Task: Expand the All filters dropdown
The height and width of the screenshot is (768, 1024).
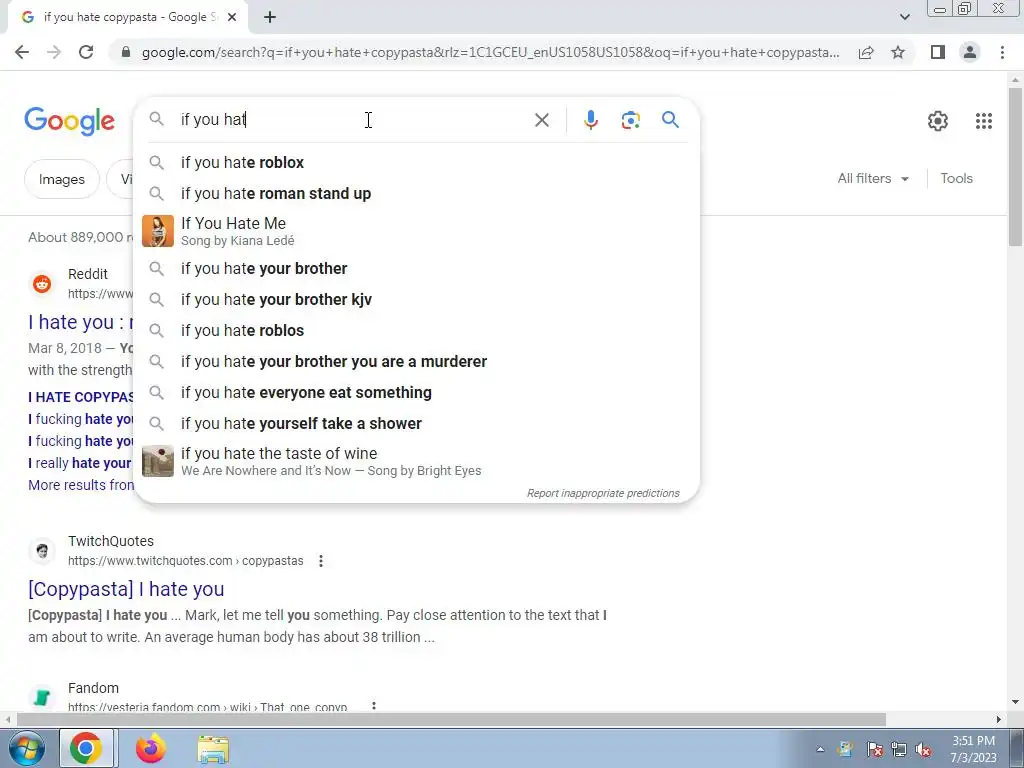Action: tap(873, 178)
